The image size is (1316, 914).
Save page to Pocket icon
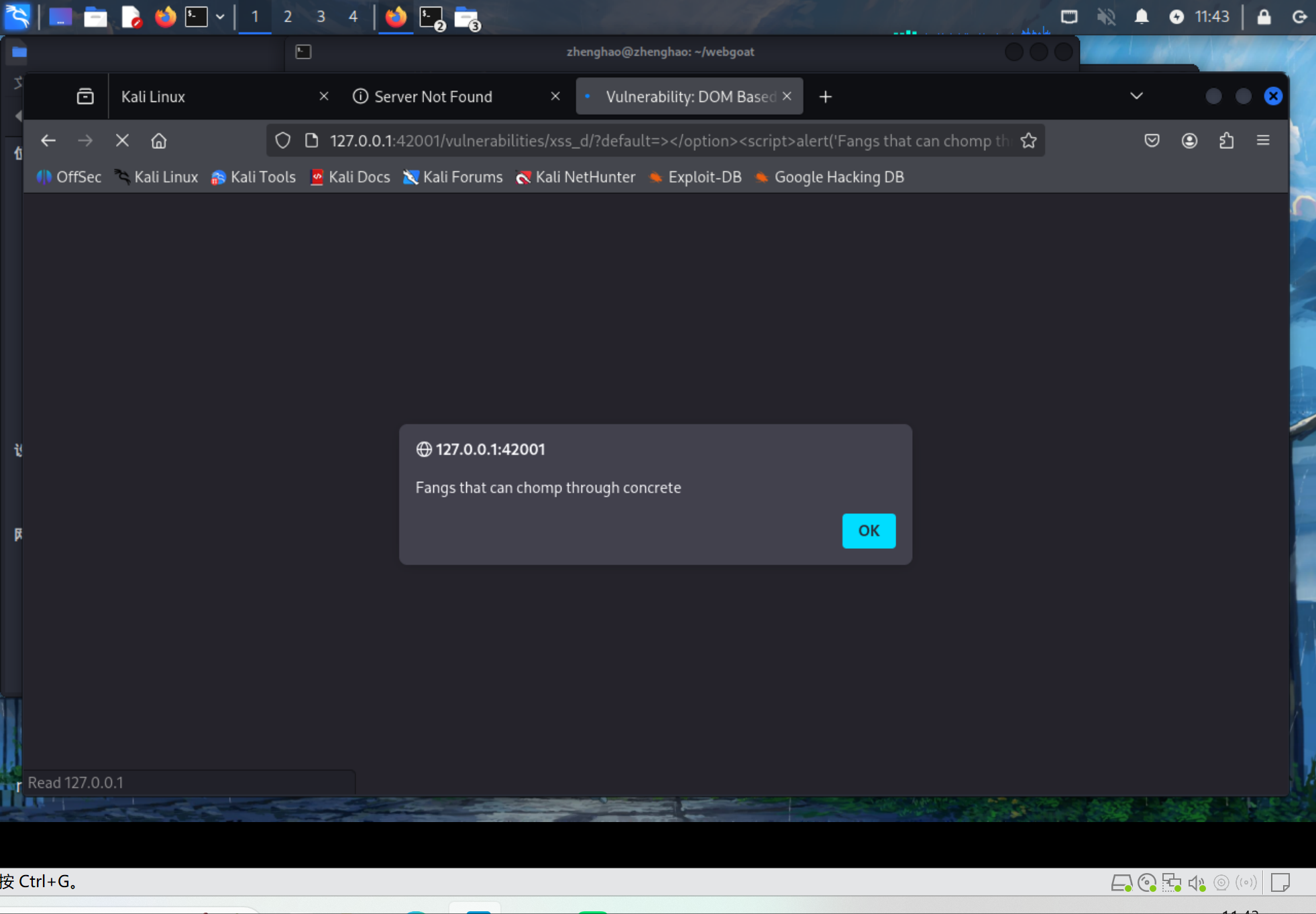point(1152,141)
